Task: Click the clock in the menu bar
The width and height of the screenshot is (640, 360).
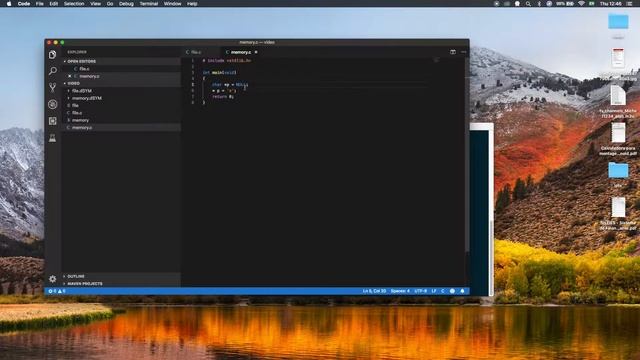Action: point(611,4)
